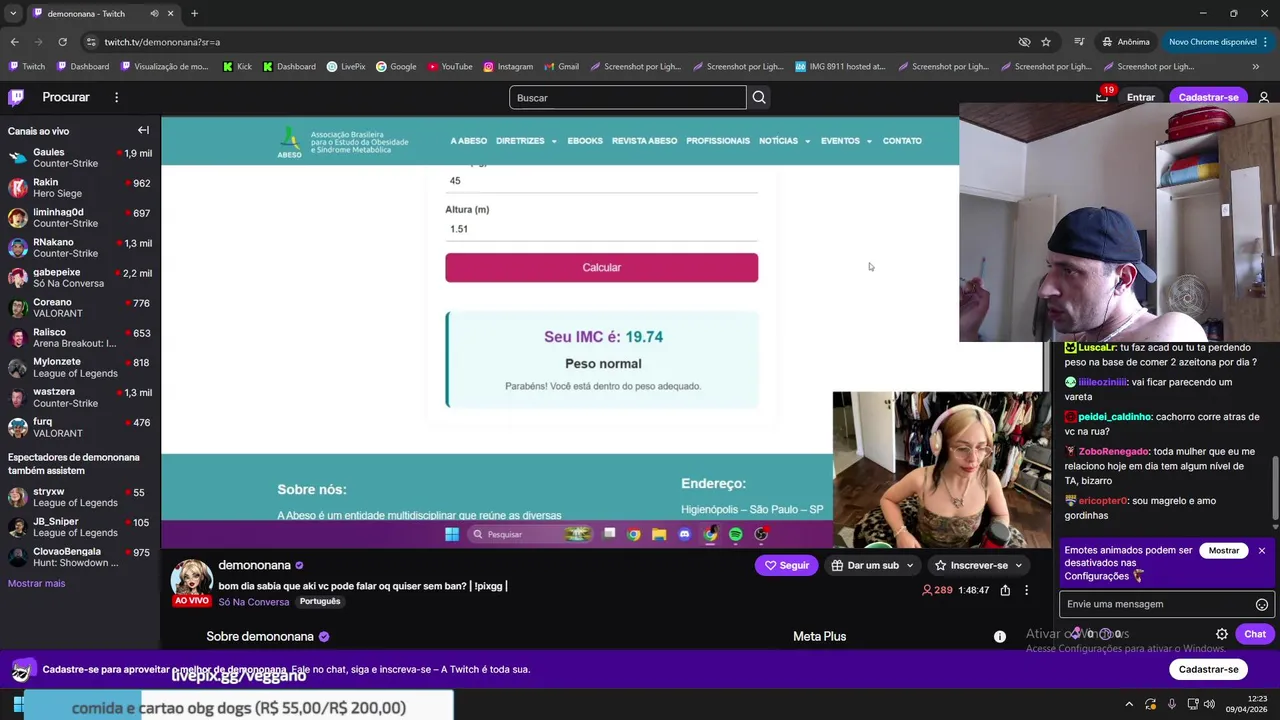This screenshot has height=720, width=1280.
Task: Open chat settings gear icon
Action: pyautogui.click(x=1222, y=634)
